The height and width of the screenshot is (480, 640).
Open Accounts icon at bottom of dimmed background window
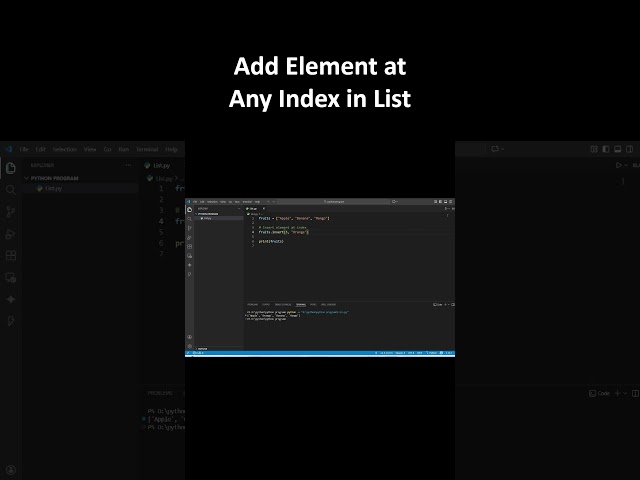click(x=11, y=470)
